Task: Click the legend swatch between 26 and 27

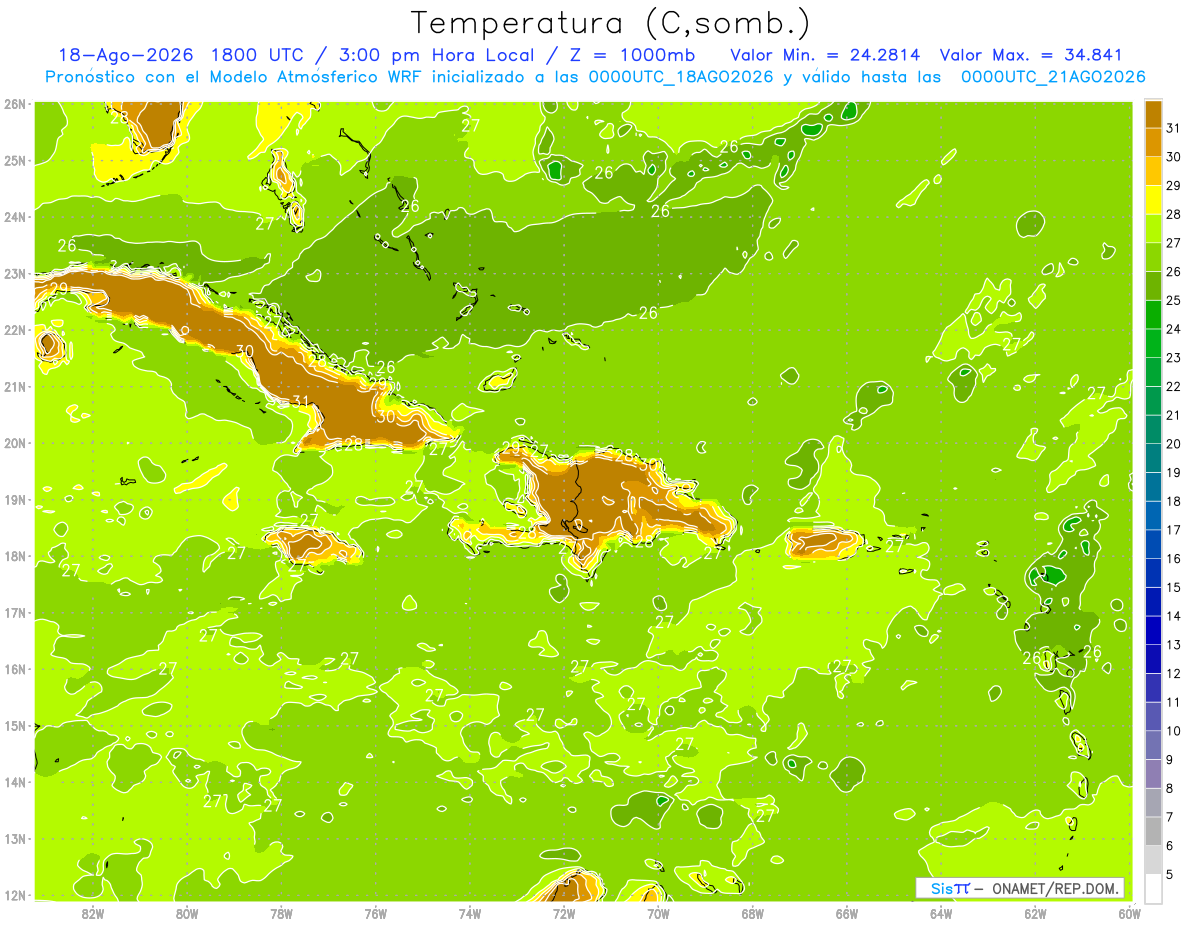Action: (x=1153, y=257)
